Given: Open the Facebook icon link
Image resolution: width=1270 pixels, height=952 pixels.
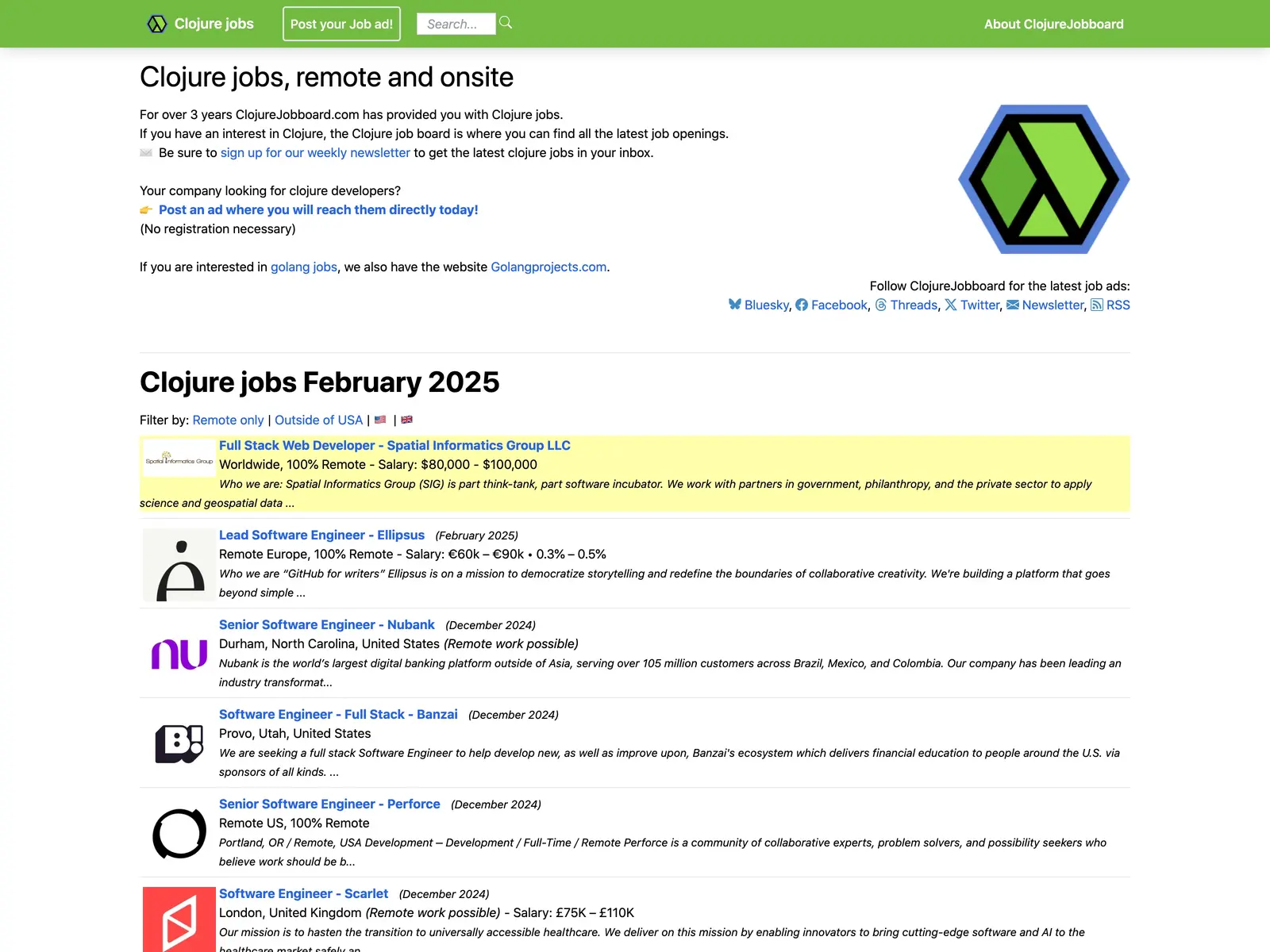Looking at the screenshot, I should (x=802, y=305).
